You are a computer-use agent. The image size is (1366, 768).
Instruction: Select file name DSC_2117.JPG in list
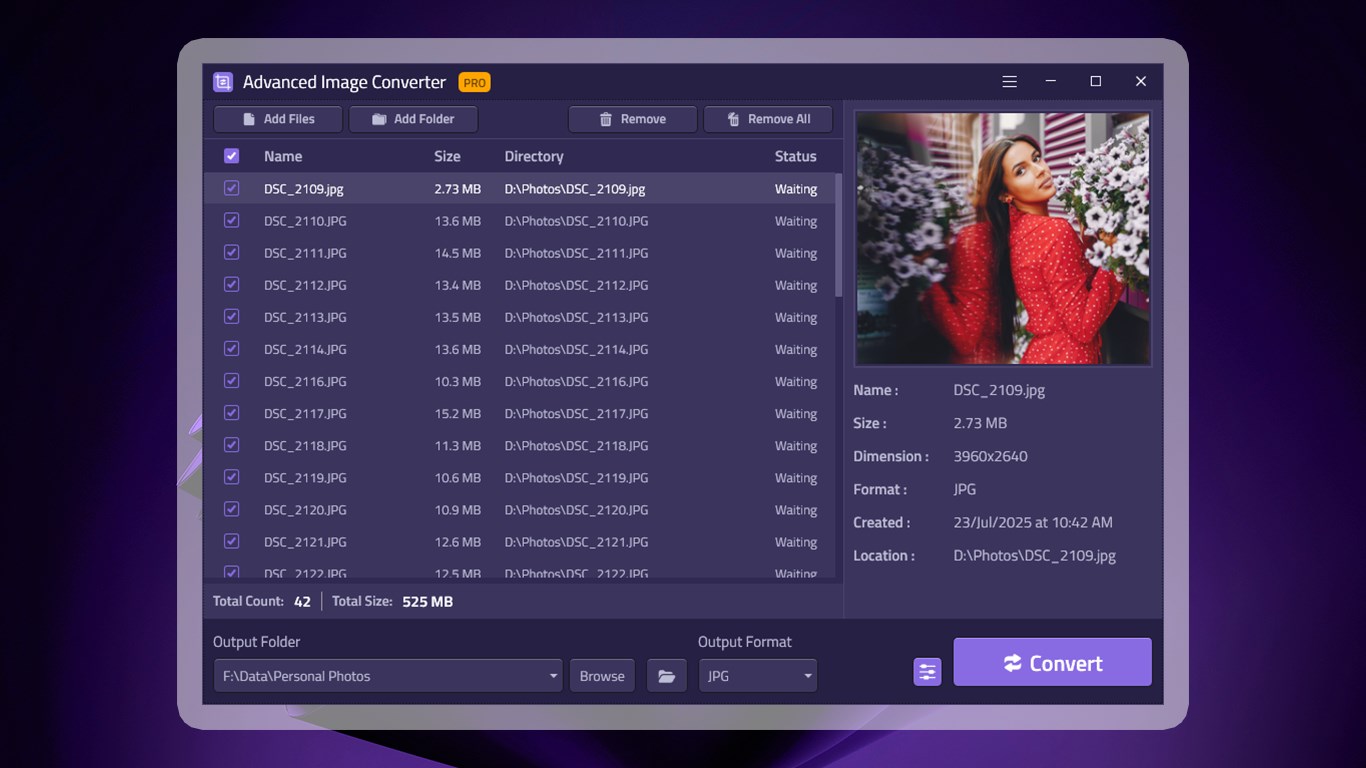[305, 413]
